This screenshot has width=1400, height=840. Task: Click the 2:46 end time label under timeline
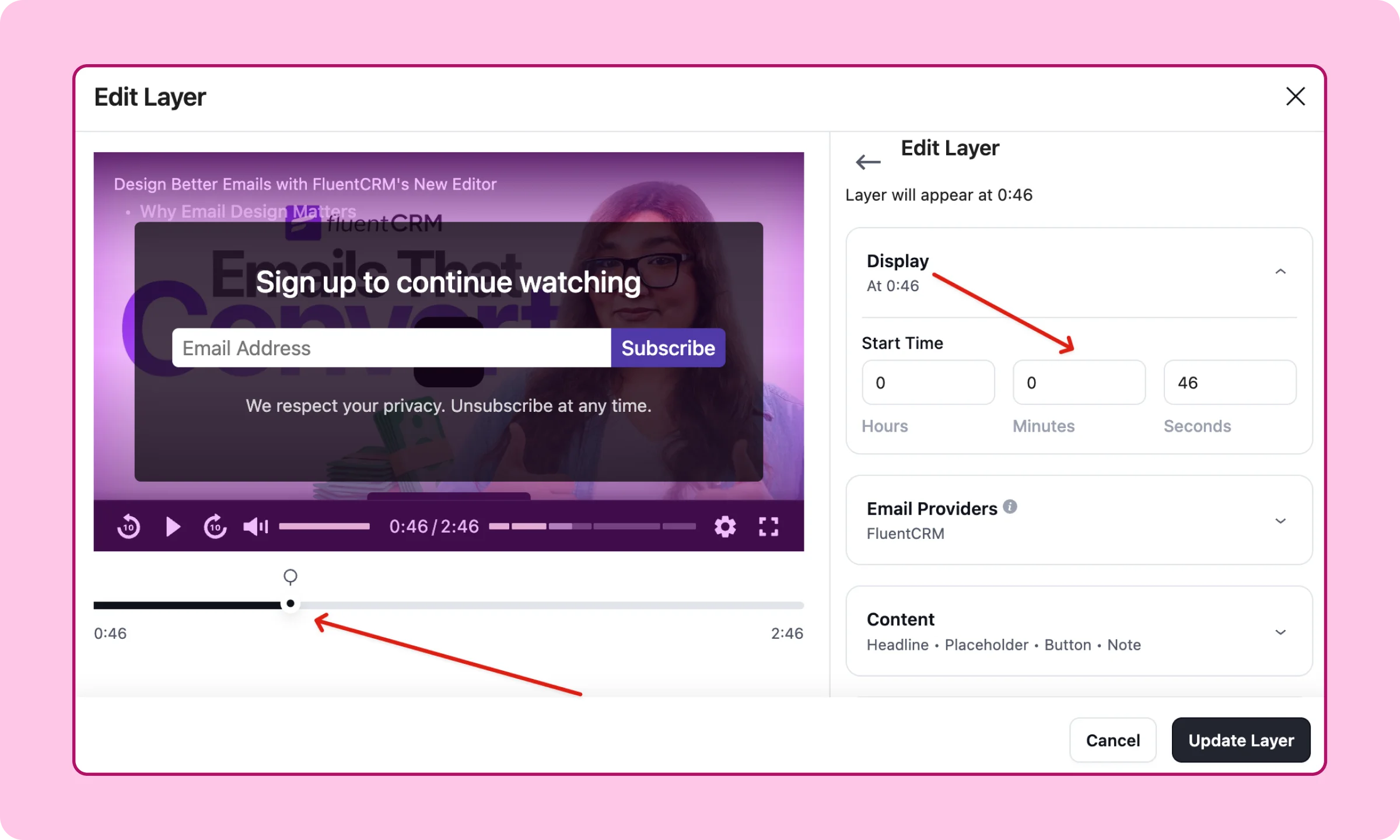(787, 633)
